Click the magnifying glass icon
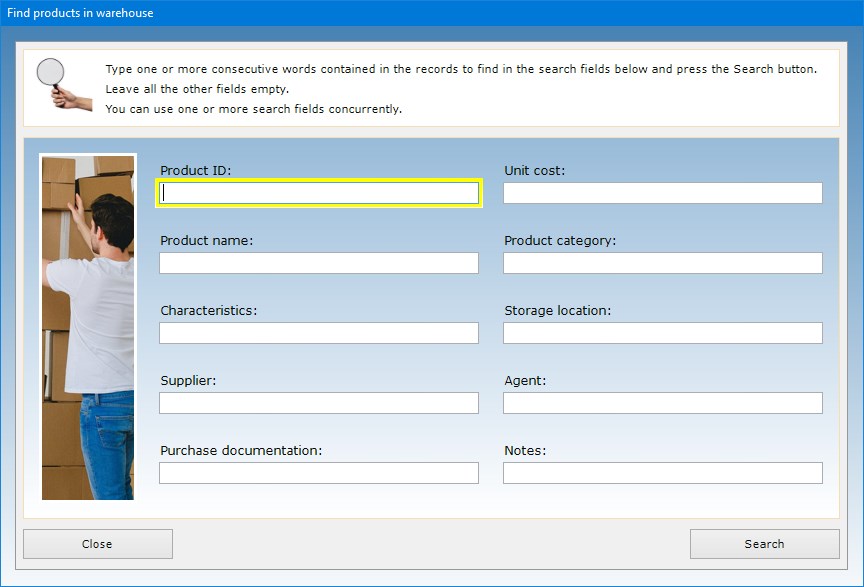The image size is (864, 587). (x=58, y=82)
